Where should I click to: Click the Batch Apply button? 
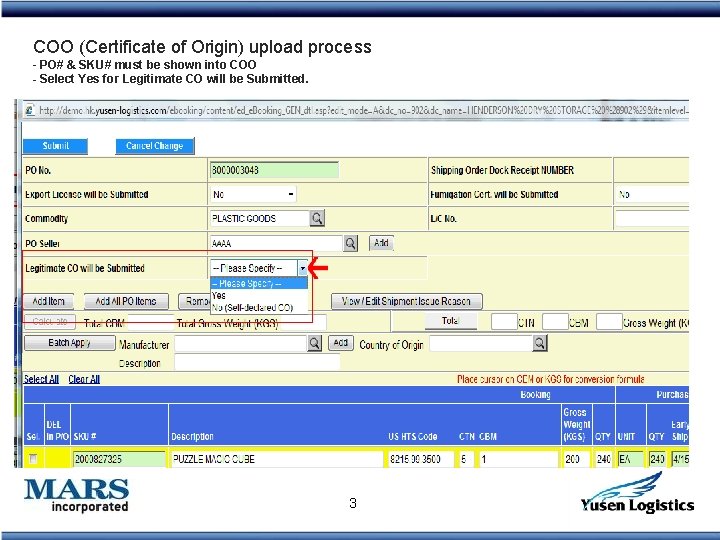[69, 343]
